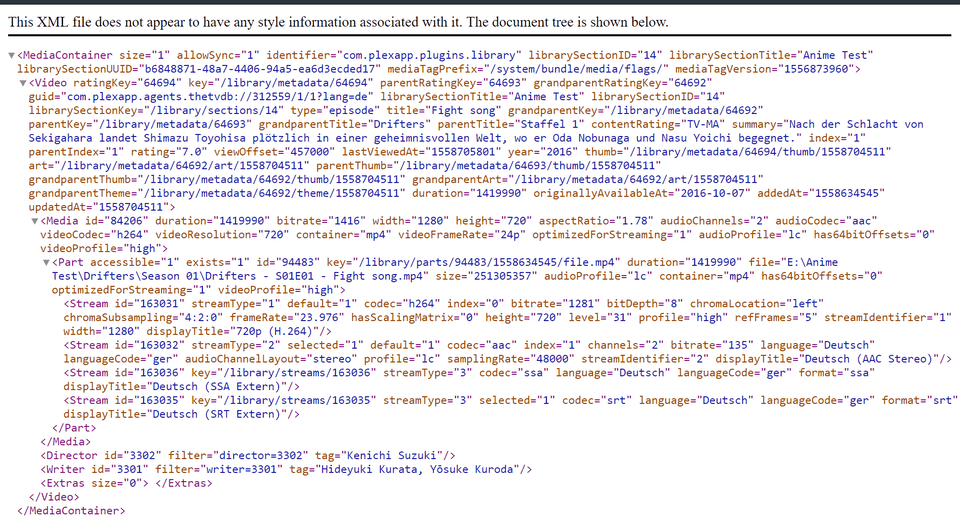Image resolution: width=960 pixels, height=521 pixels.
Task: Click the chromaSubsampling "4:2:0" value
Action: point(200,318)
